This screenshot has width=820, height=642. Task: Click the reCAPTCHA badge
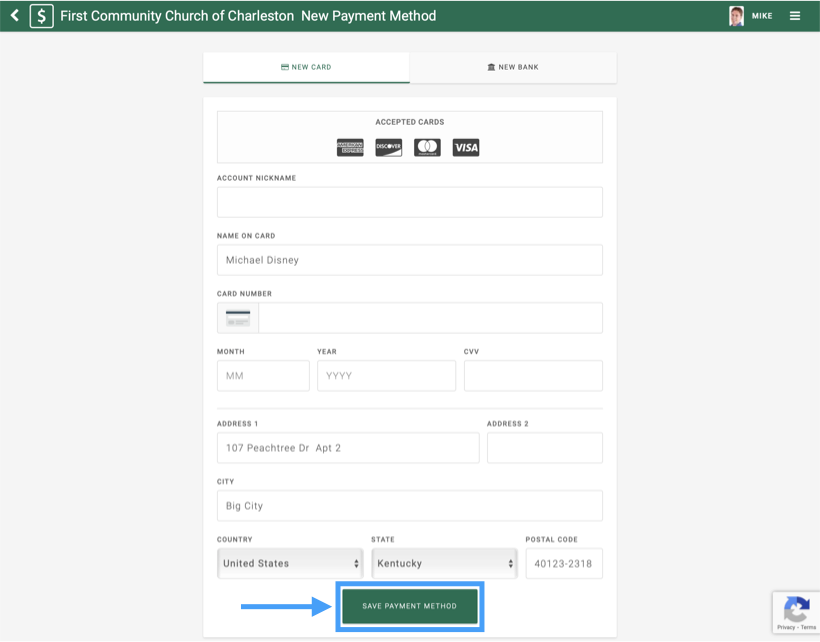pos(796,612)
